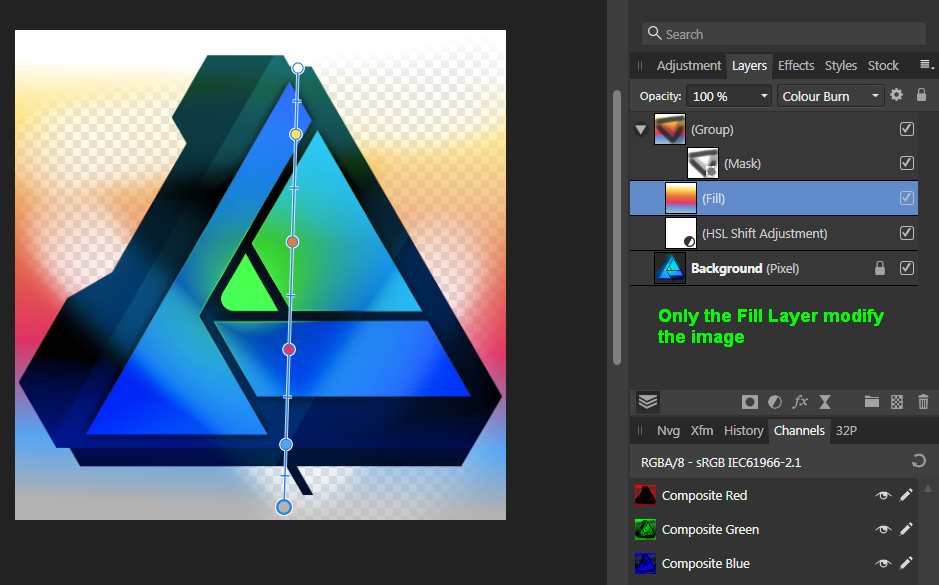Click the Group Layers folder icon
The image size is (939, 585).
click(x=871, y=402)
